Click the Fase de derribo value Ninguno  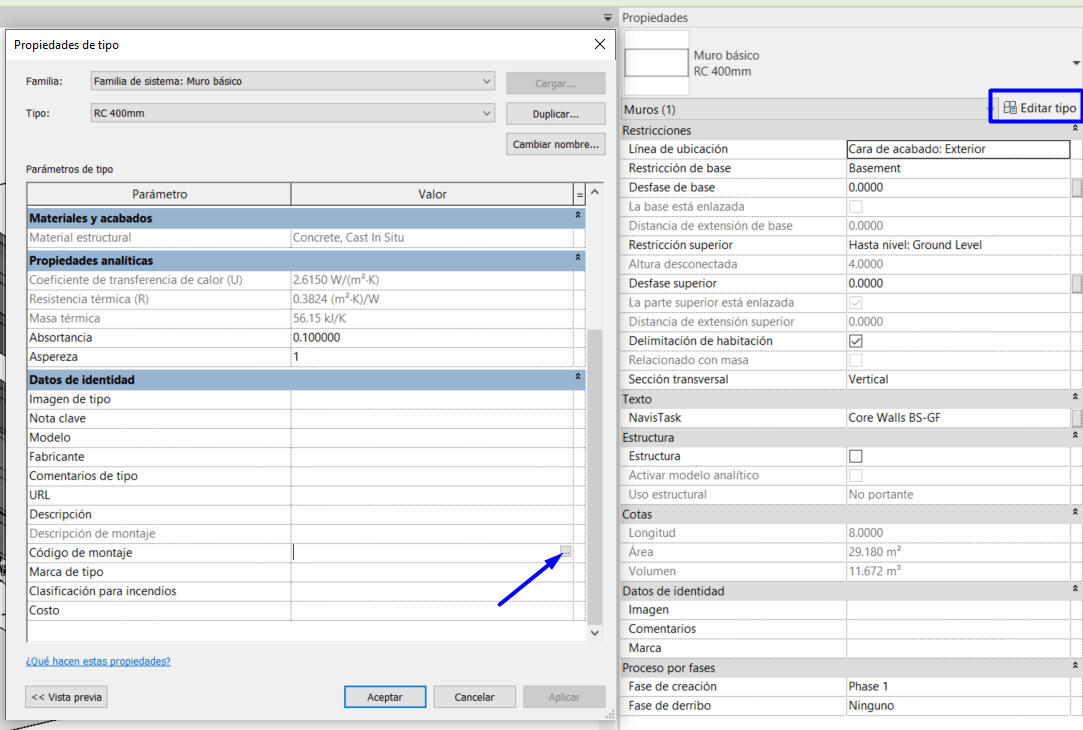coord(958,706)
